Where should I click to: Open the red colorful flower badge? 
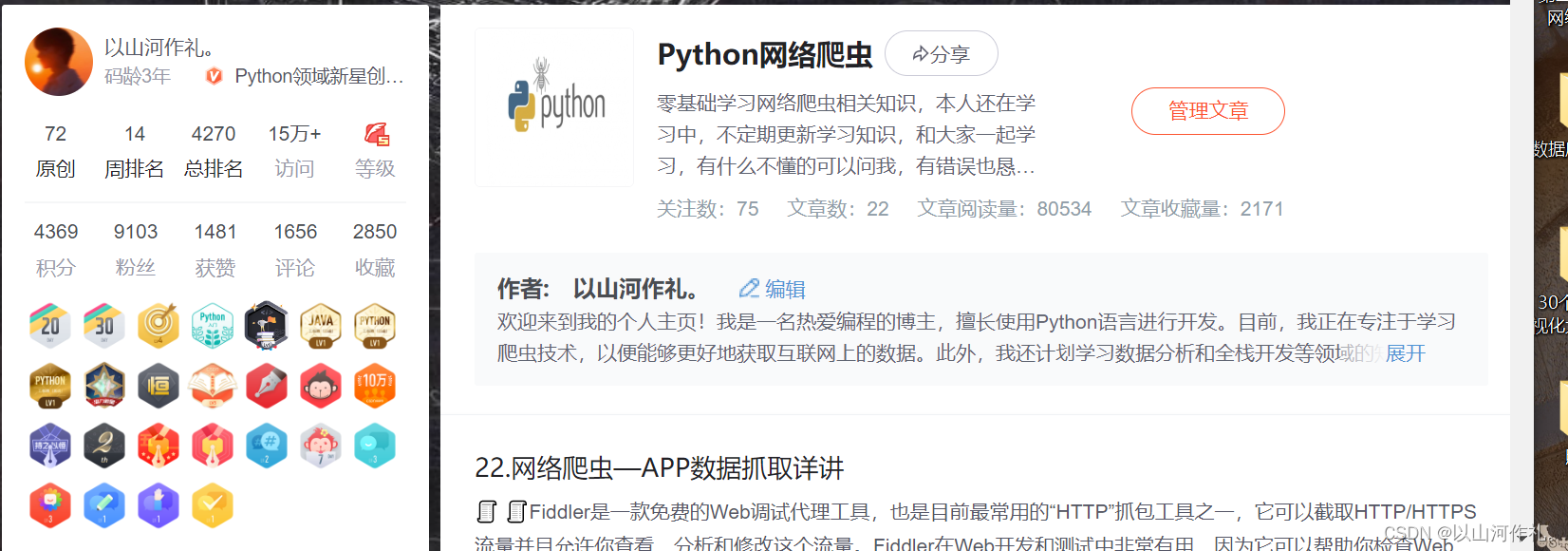(50, 505)
